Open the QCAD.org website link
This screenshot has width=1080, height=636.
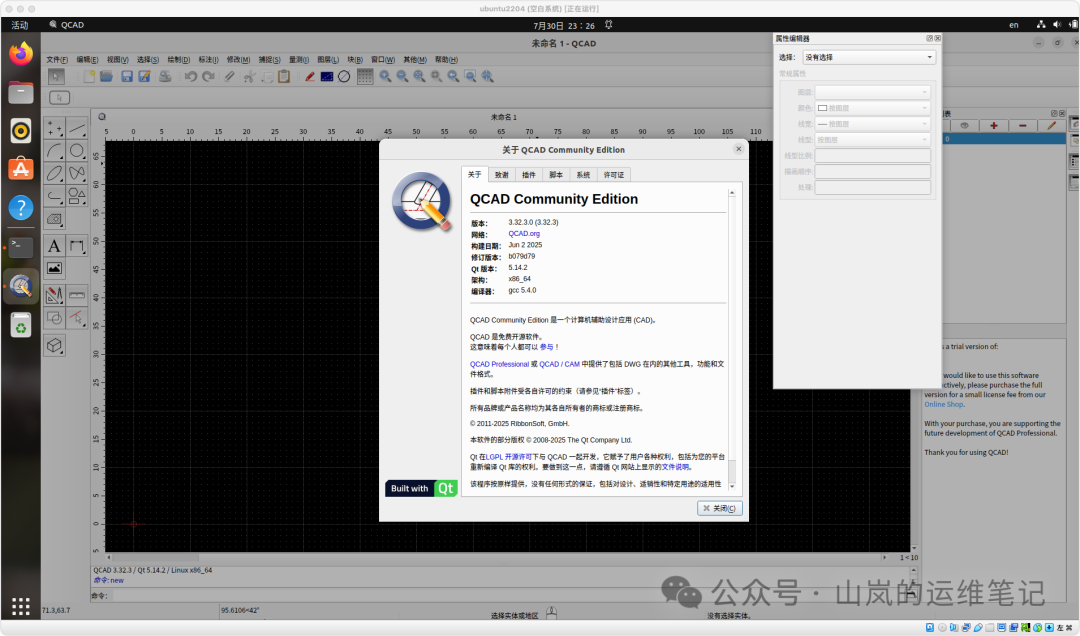click(527, 232)
